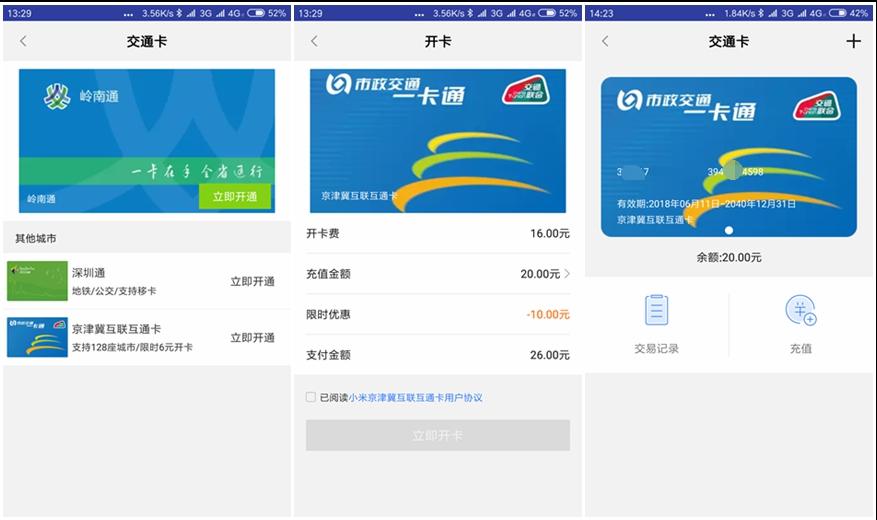Open 小米京津冀互联互通卡用户协议 link

click(416, 398)
